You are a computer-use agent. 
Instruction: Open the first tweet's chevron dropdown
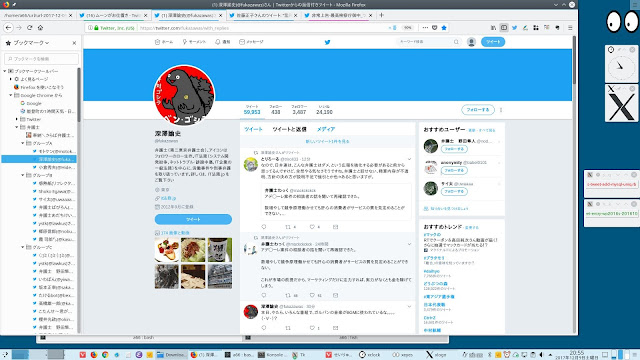point(409,159)
